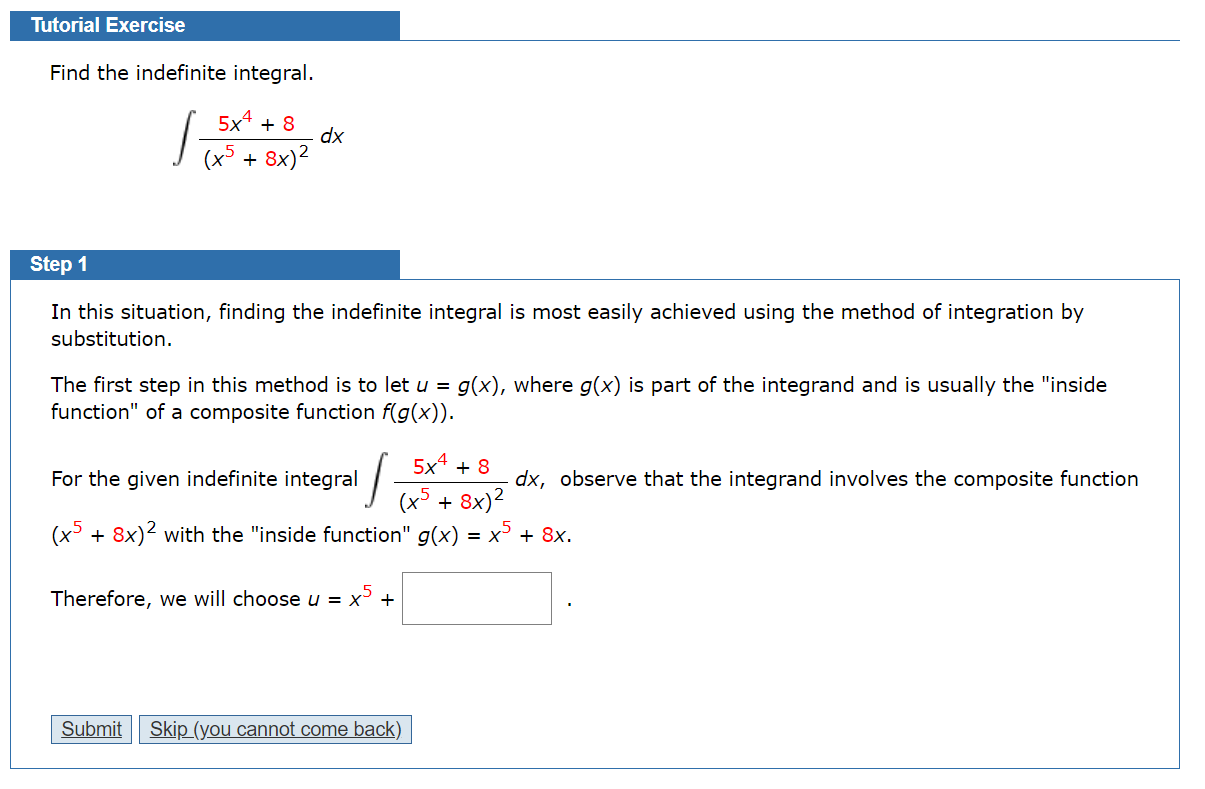Click the (x^5 + 8x)^2 denominator
Image resolution: width=1205 pixels, height=789 pixels.
[x=255, y=160]
